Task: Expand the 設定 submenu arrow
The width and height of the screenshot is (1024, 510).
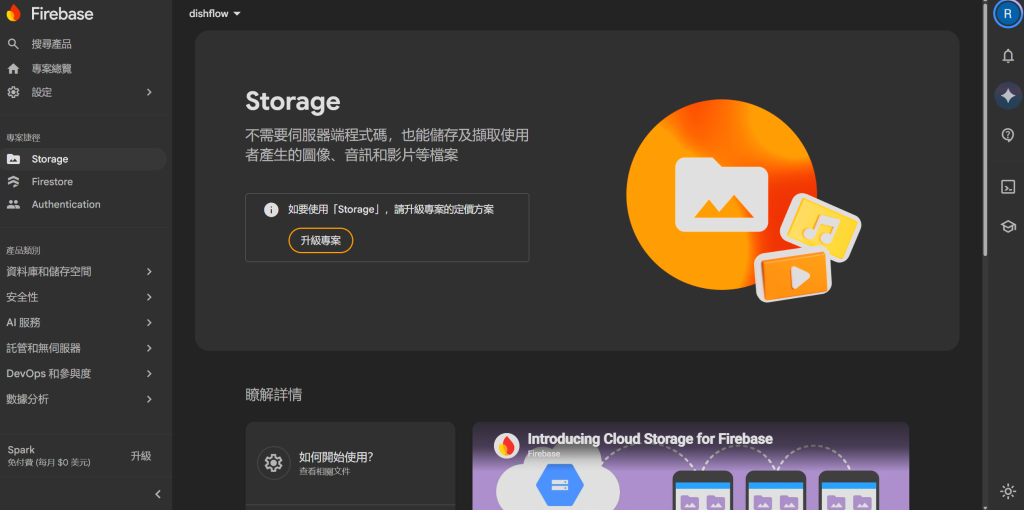Action: (x=149, y=92)
